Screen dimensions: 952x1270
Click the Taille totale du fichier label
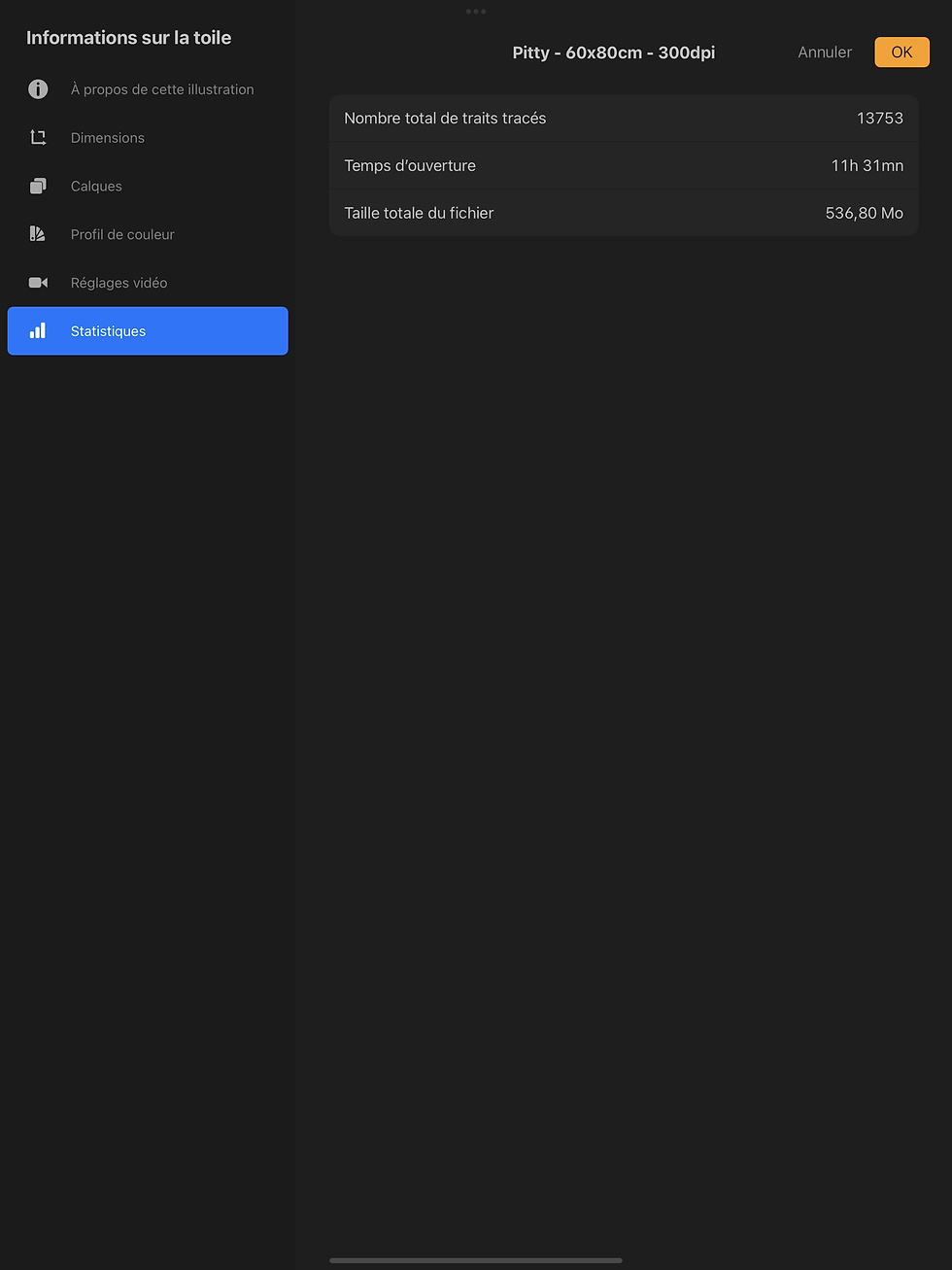click(419, 213)
